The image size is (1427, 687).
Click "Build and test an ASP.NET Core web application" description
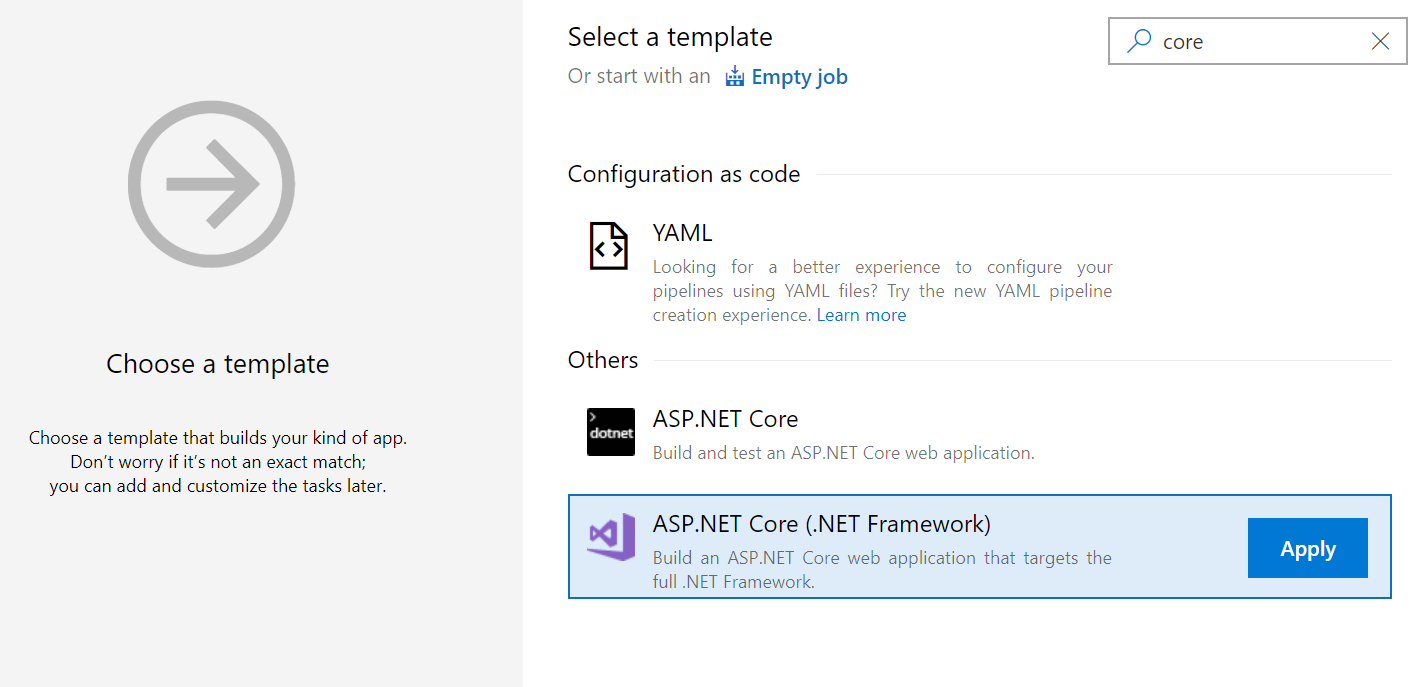(x=843, y=453)
